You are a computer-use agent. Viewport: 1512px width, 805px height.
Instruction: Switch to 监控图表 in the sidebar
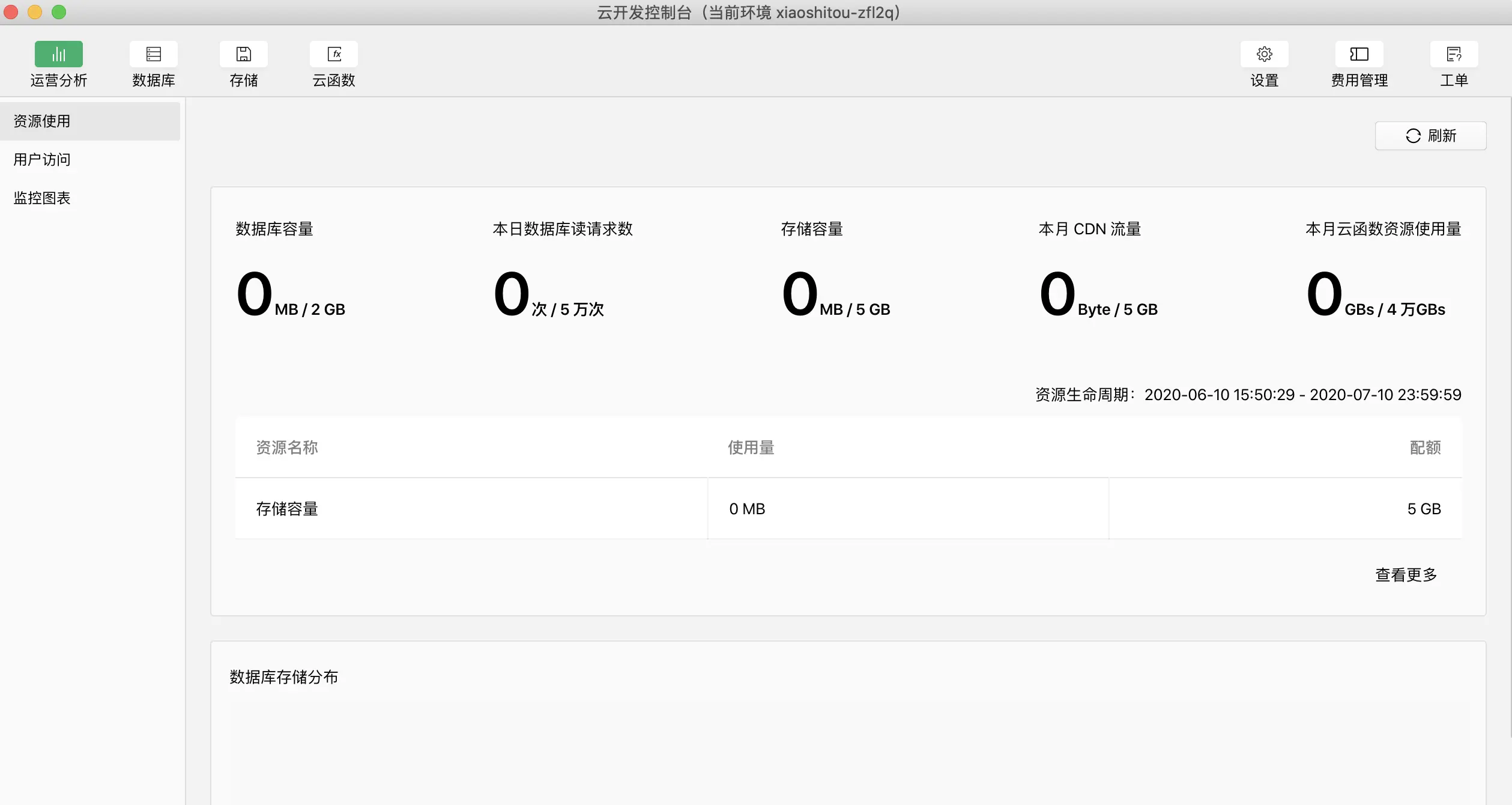click(x=42, y=198)
